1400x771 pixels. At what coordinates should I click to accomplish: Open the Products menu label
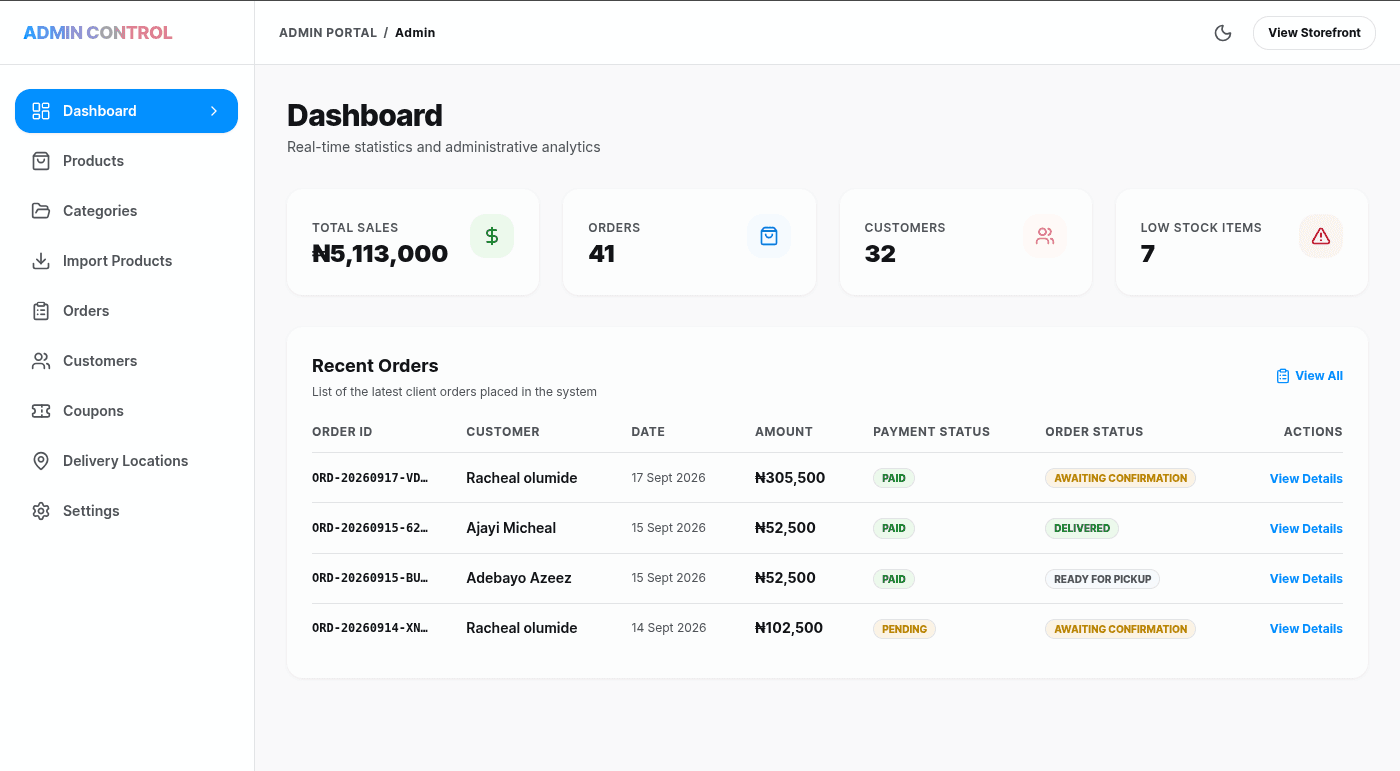pyautogui.click(x=93, y=161)
